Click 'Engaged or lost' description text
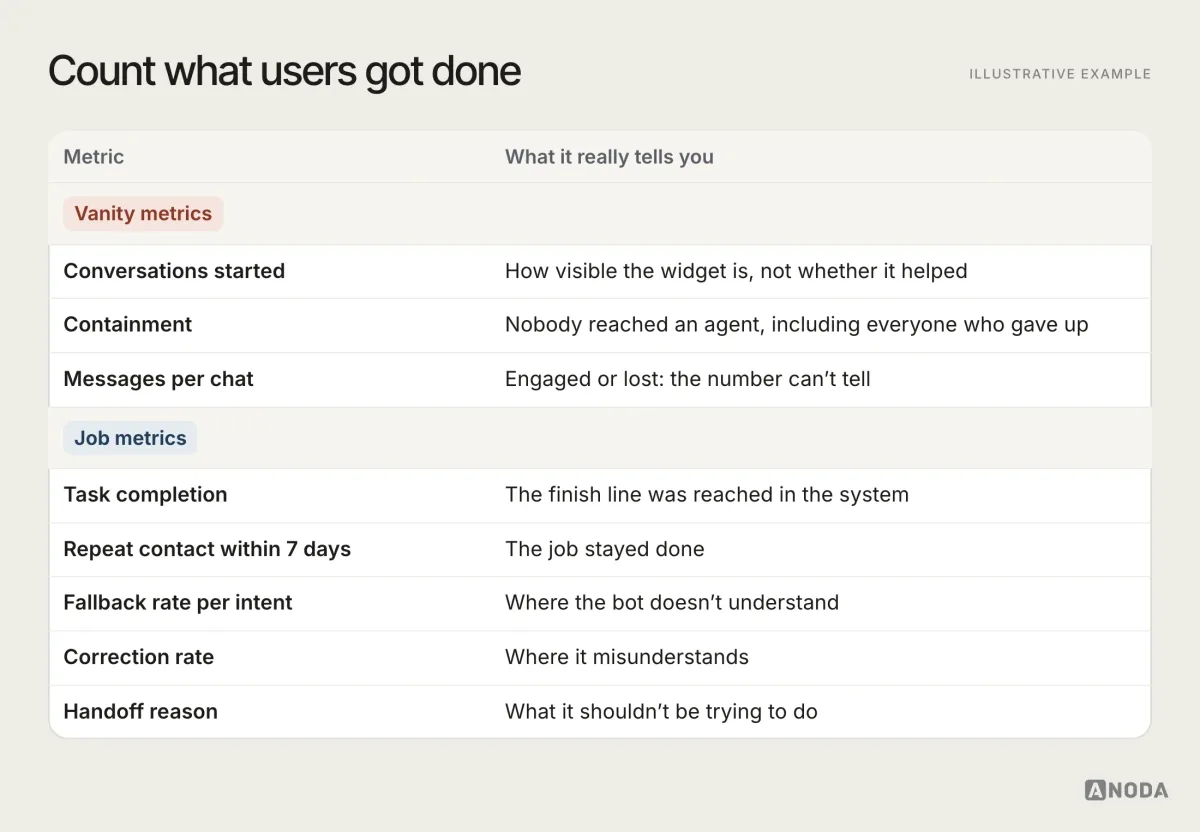 pyautogui.click(x=688, y=379)
